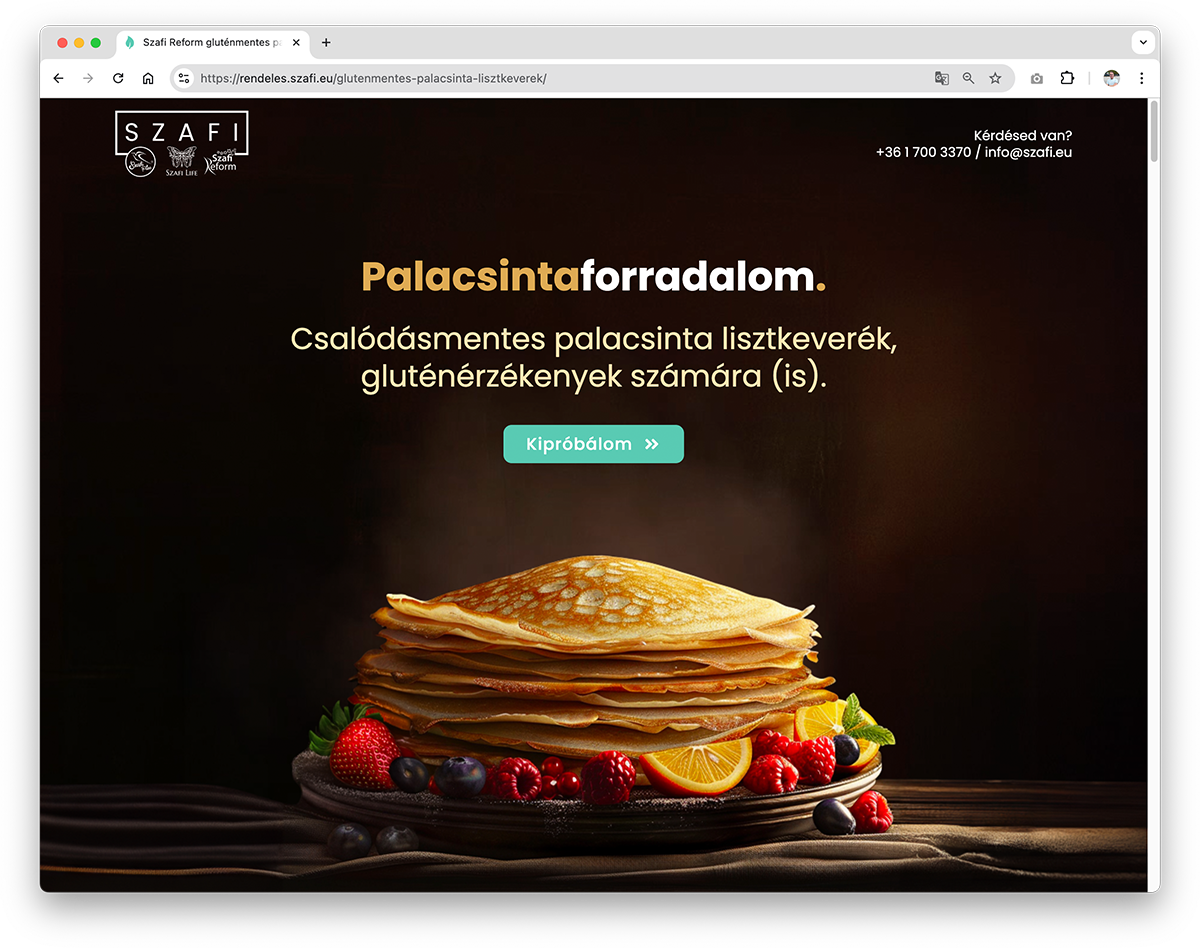Reload the page with the refresh icon
This screenshot has width=1200, height=948.
[118, 78]
